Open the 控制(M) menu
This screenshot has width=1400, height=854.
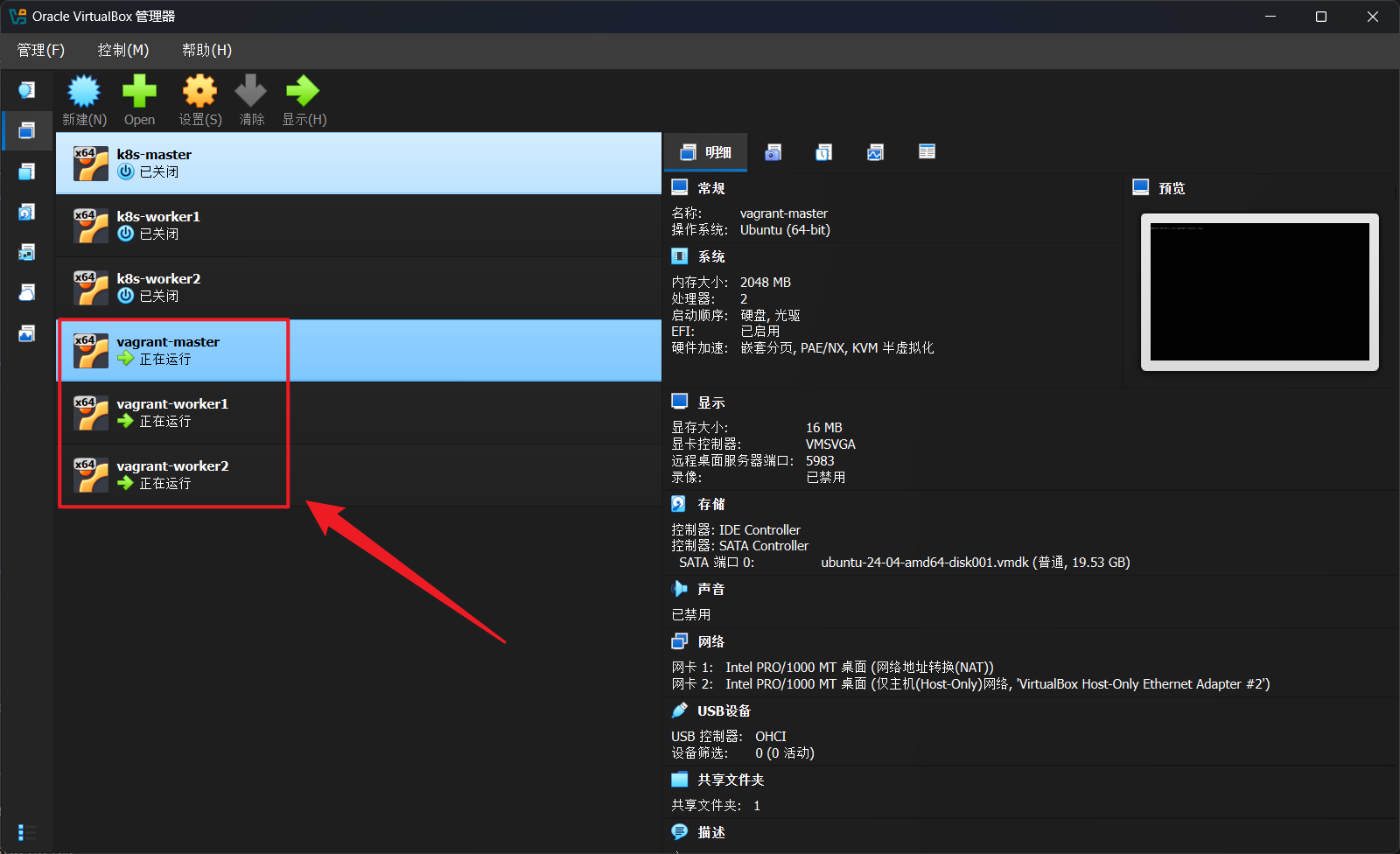click(122, 50)
